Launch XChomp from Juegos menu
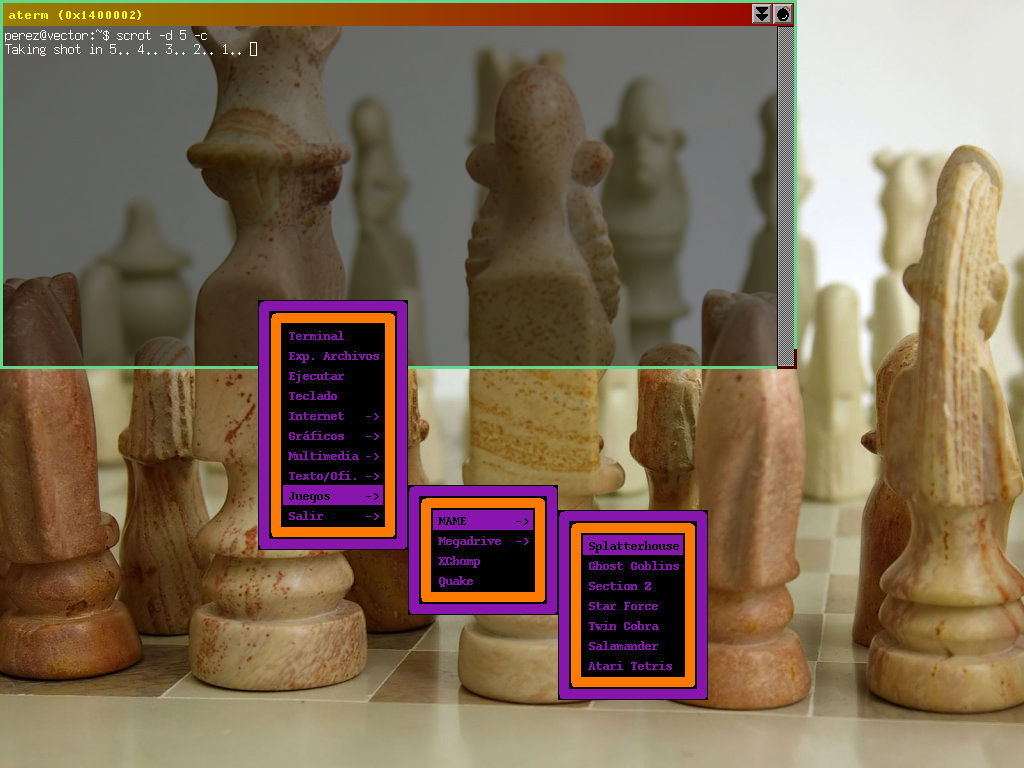Screen dimensions: 1024x768 coord(483,561)
